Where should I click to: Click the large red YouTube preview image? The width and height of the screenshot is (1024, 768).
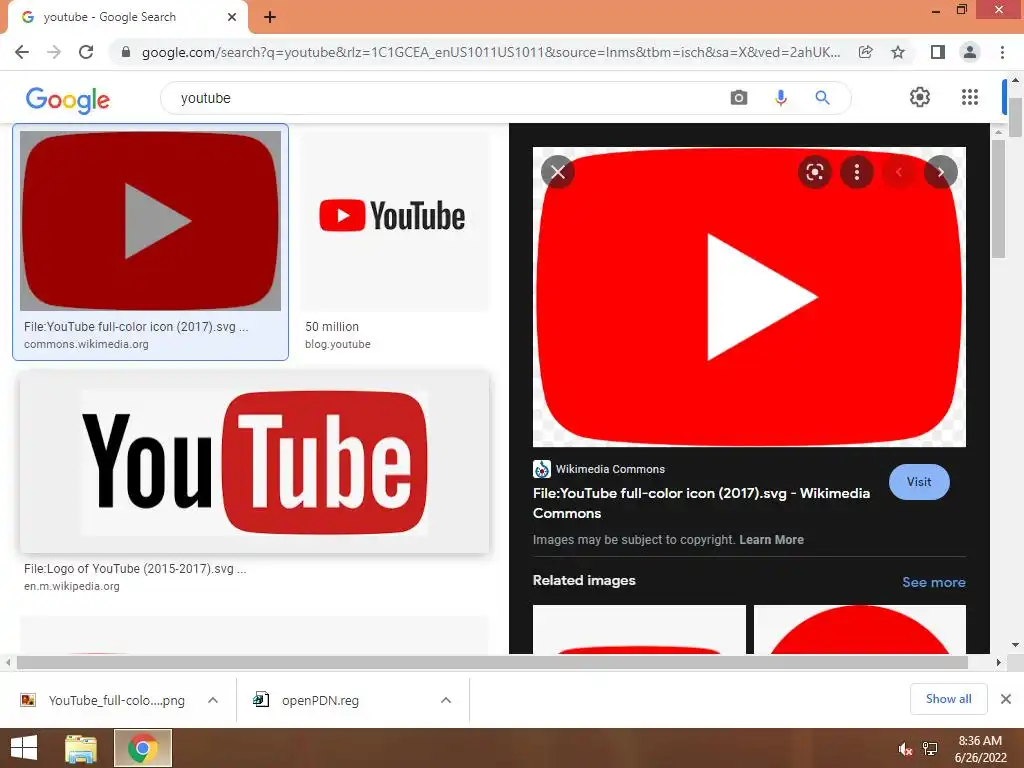pyautogui.click(x=749, y=297)
